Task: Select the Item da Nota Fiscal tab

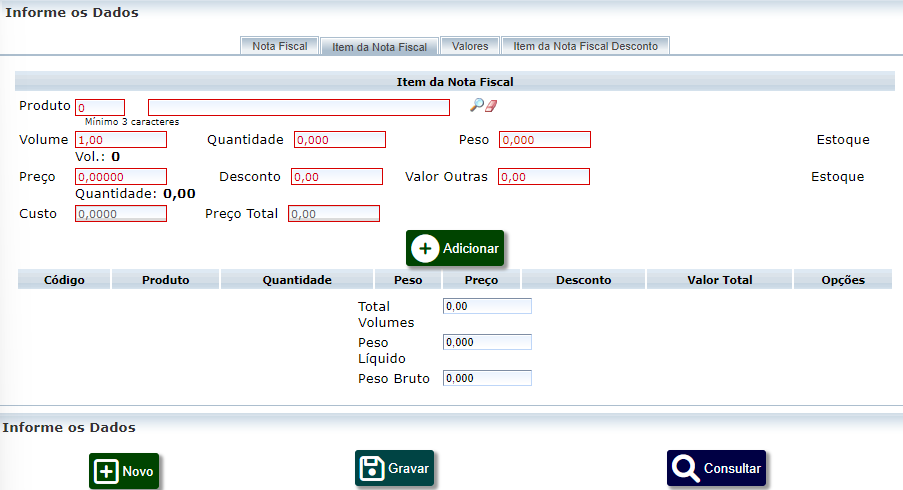Action: coord(380,47)
